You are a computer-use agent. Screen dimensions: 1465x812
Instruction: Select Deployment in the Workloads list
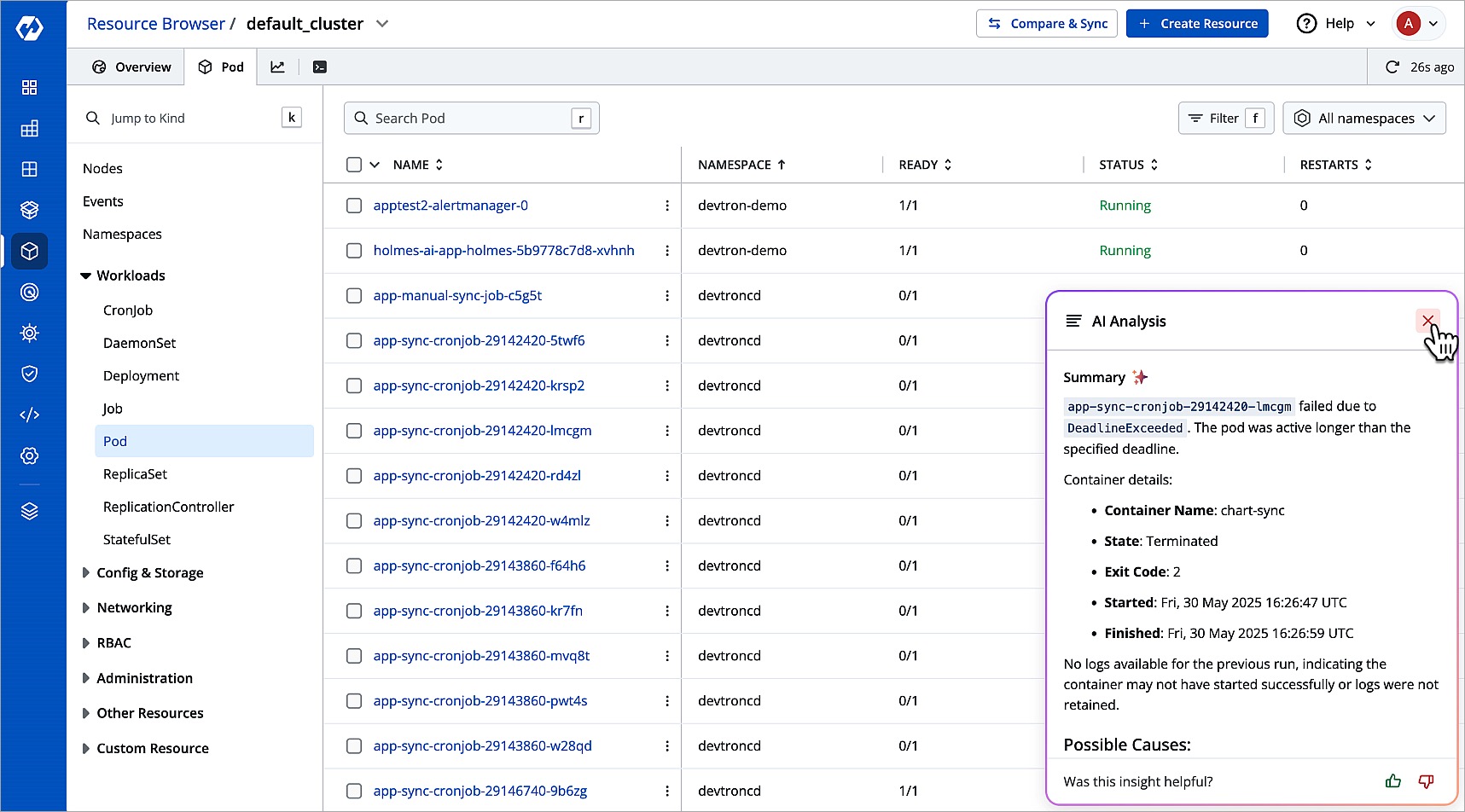click(141, 376)
